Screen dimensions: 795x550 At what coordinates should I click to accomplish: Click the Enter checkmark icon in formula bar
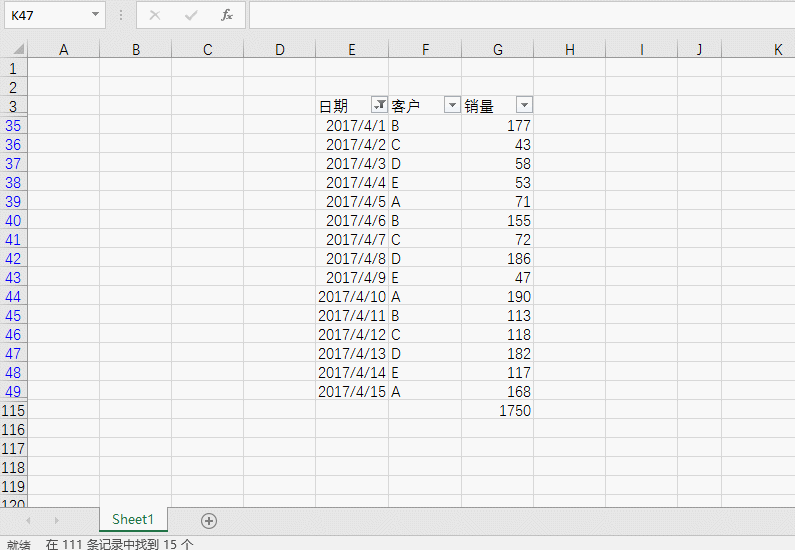(x=191, y=15)
